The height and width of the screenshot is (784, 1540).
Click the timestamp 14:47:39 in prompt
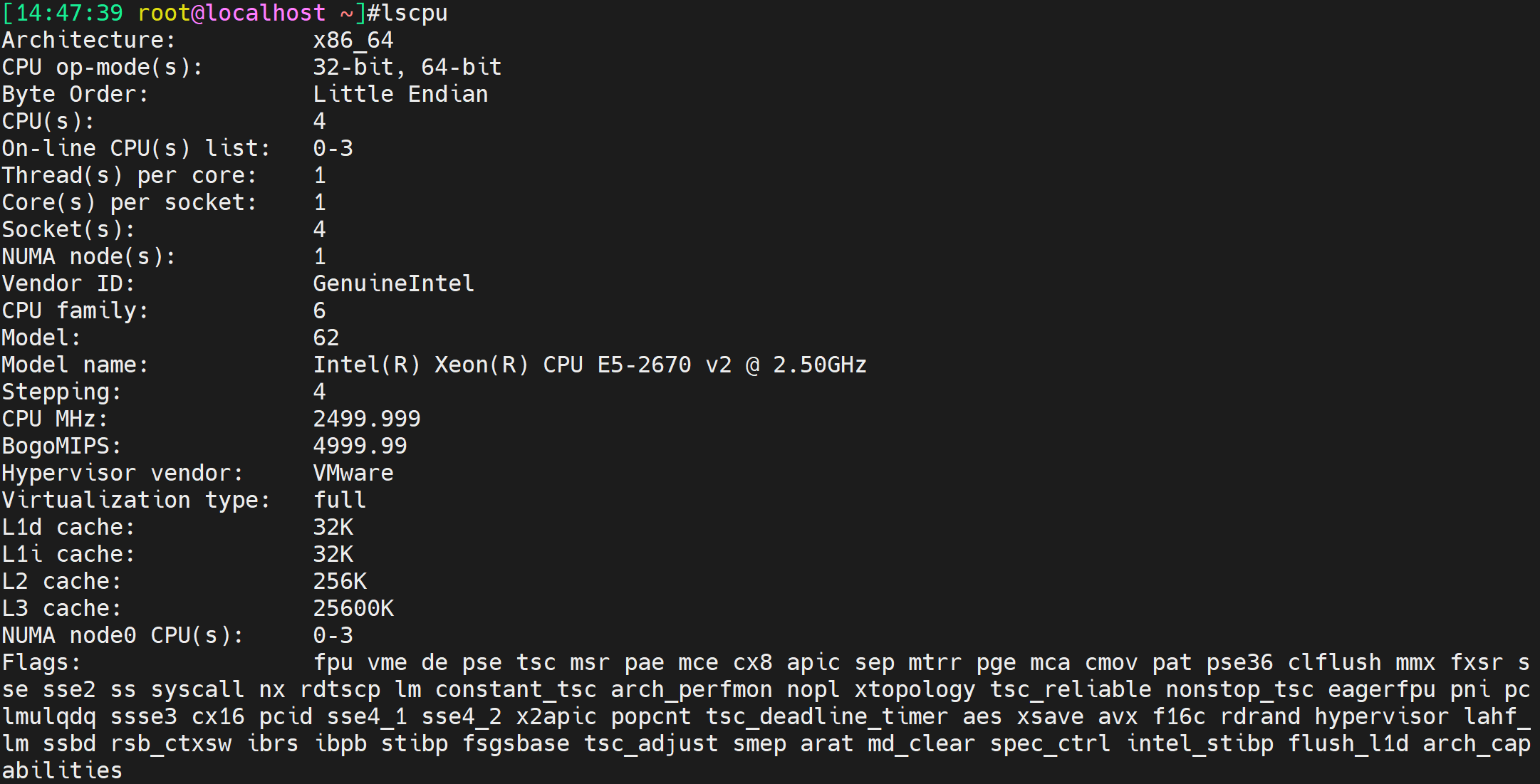point(69,14)
